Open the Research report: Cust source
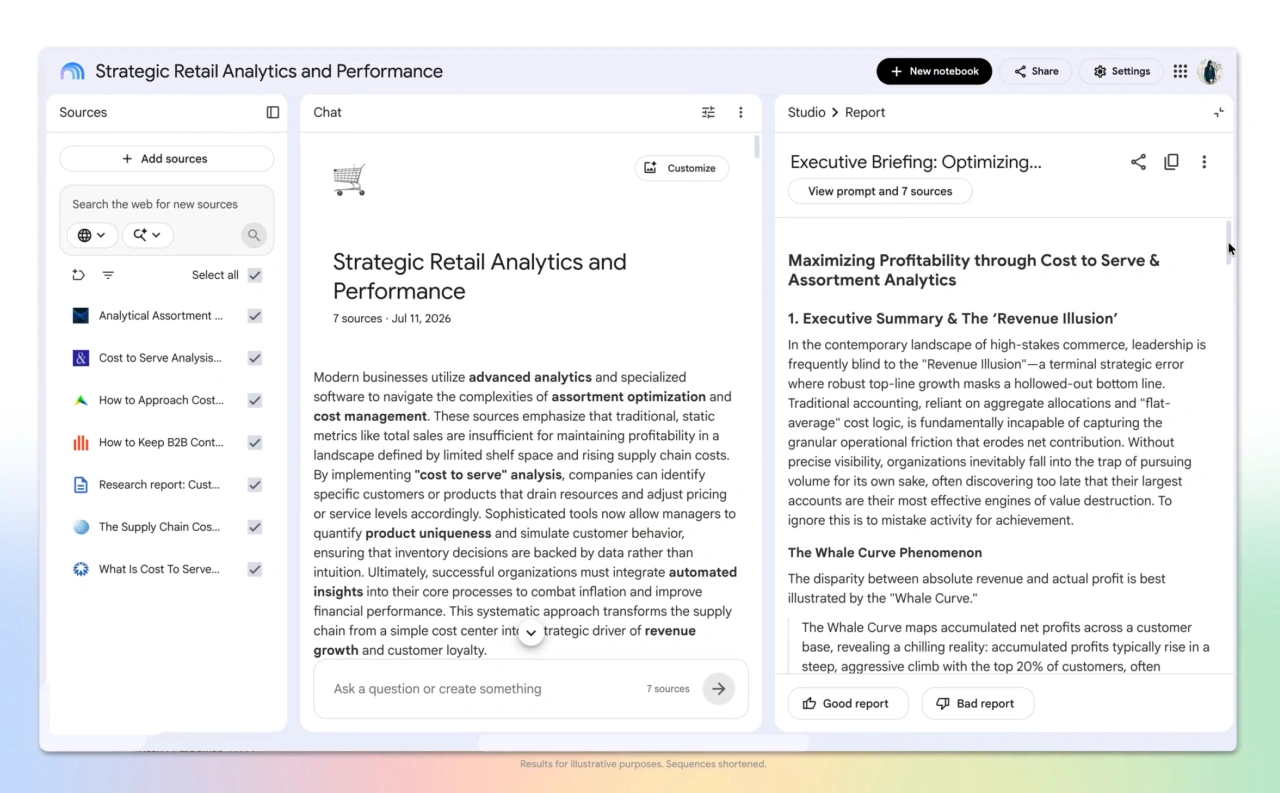Screen dimensions: 1280x793 coord(159,485)
